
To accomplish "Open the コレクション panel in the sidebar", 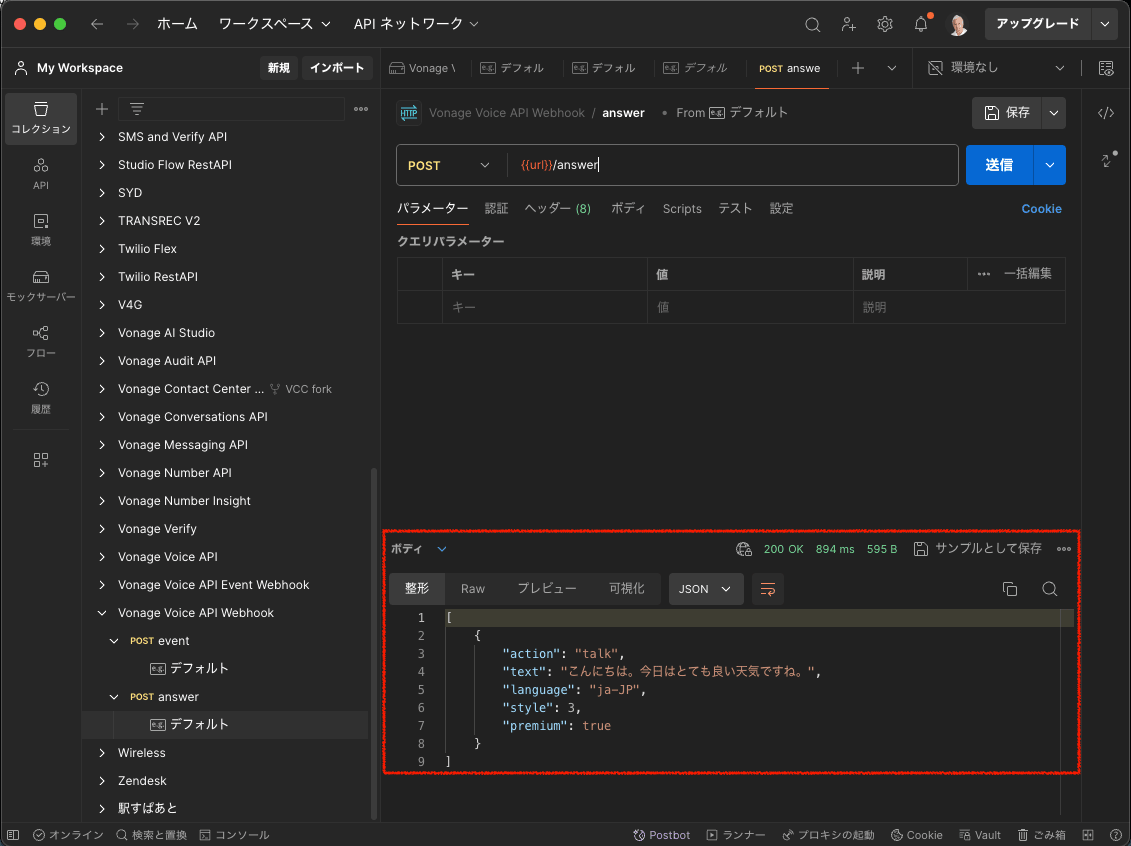I will point(40,118).
